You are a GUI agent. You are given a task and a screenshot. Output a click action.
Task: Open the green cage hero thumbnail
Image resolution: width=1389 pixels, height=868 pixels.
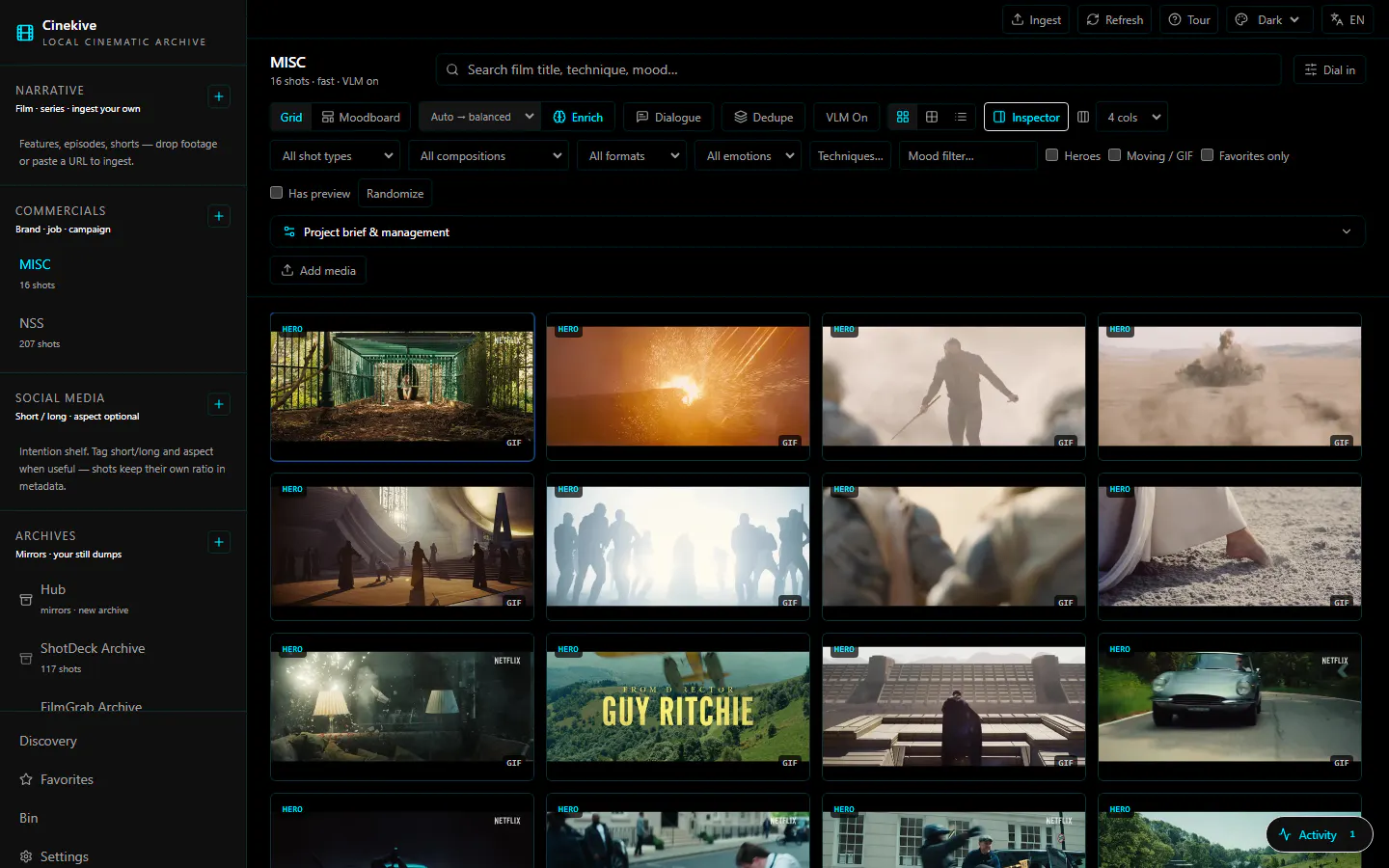pos(402,387)
